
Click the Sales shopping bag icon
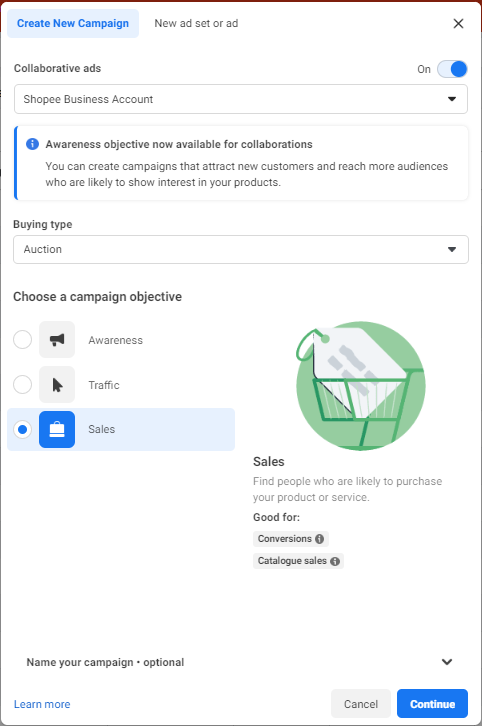[x=57, y=429]
